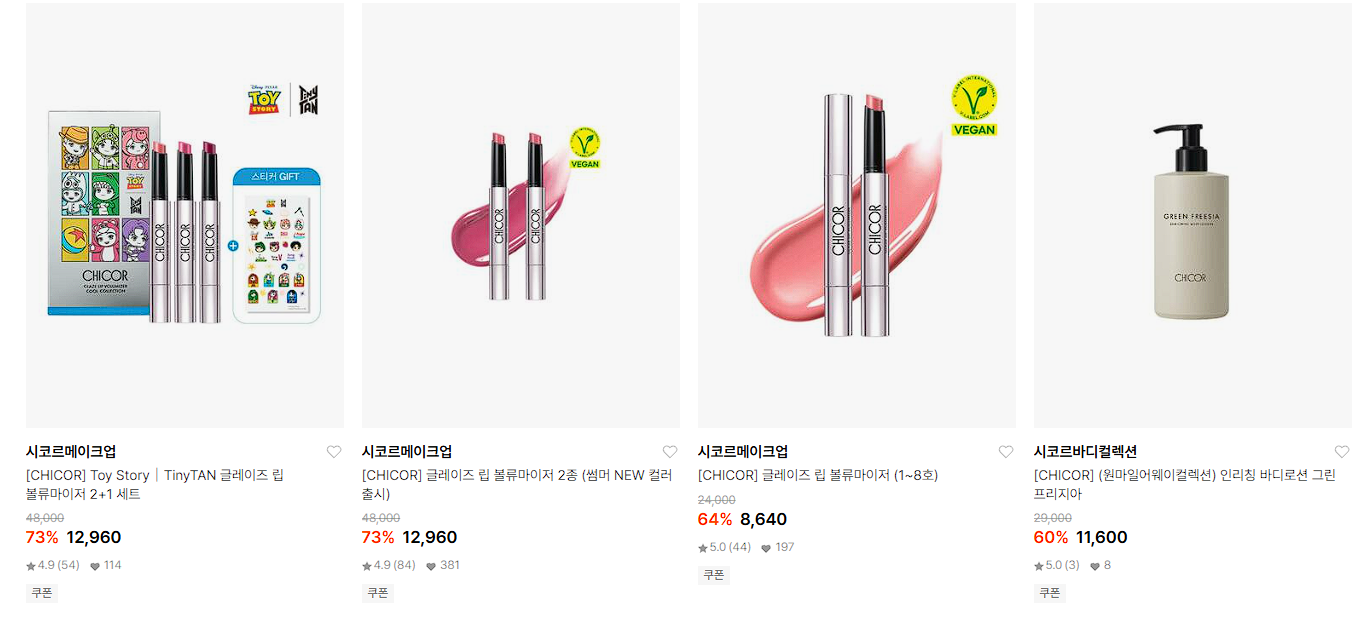Viewport: 1357px width, 621px height.
Task: Click the 시코르바디컬렉션 brand name
Action: 1085,452
